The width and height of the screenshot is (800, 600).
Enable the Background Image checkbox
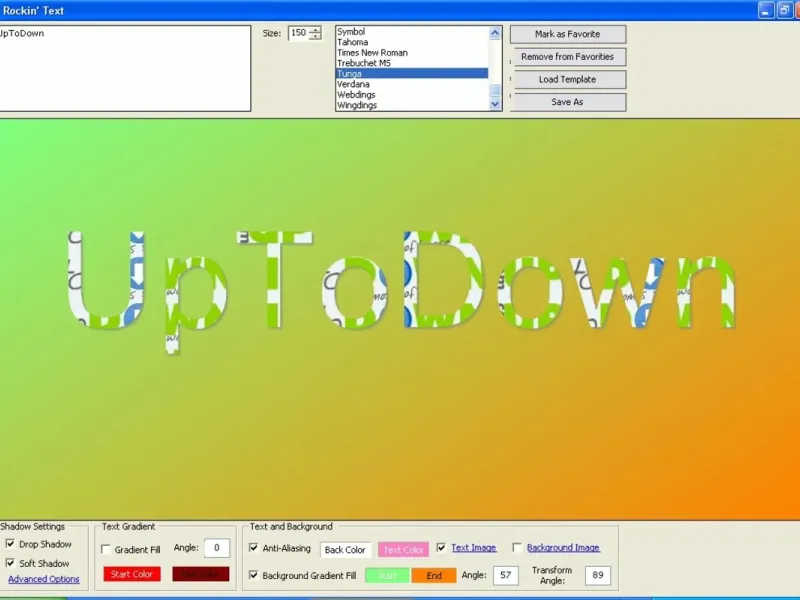click(517, 547)
